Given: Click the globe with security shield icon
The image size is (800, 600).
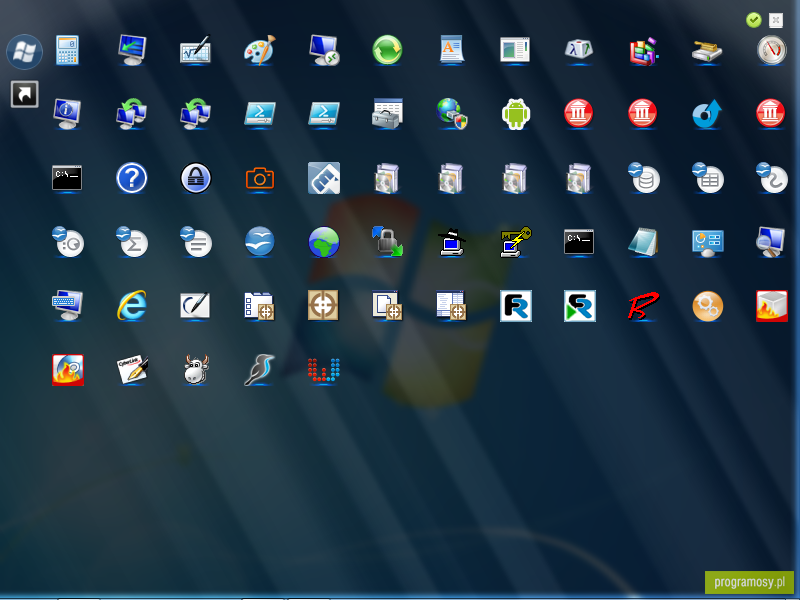Looking at the screenshot, I should coord(452,114).
